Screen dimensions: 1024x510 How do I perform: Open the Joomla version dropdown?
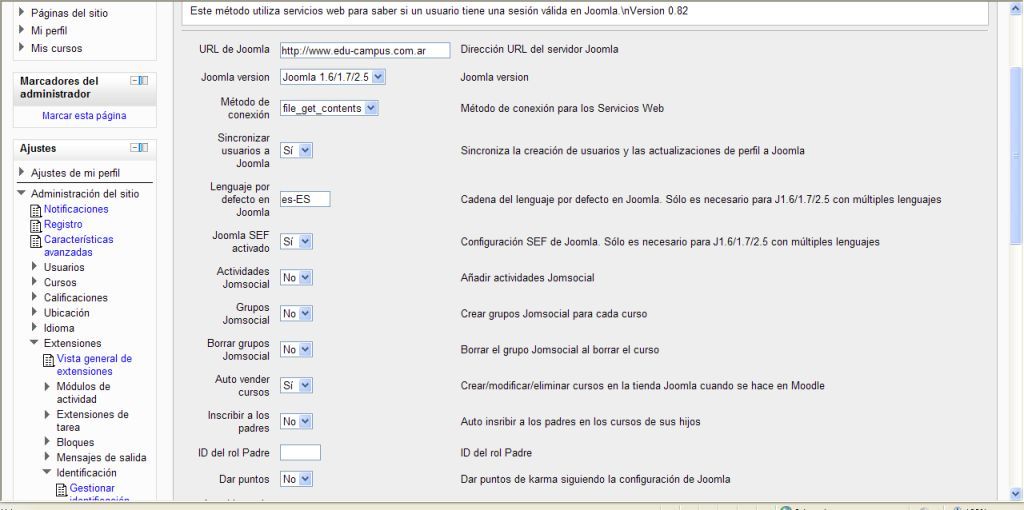(332, 77)
